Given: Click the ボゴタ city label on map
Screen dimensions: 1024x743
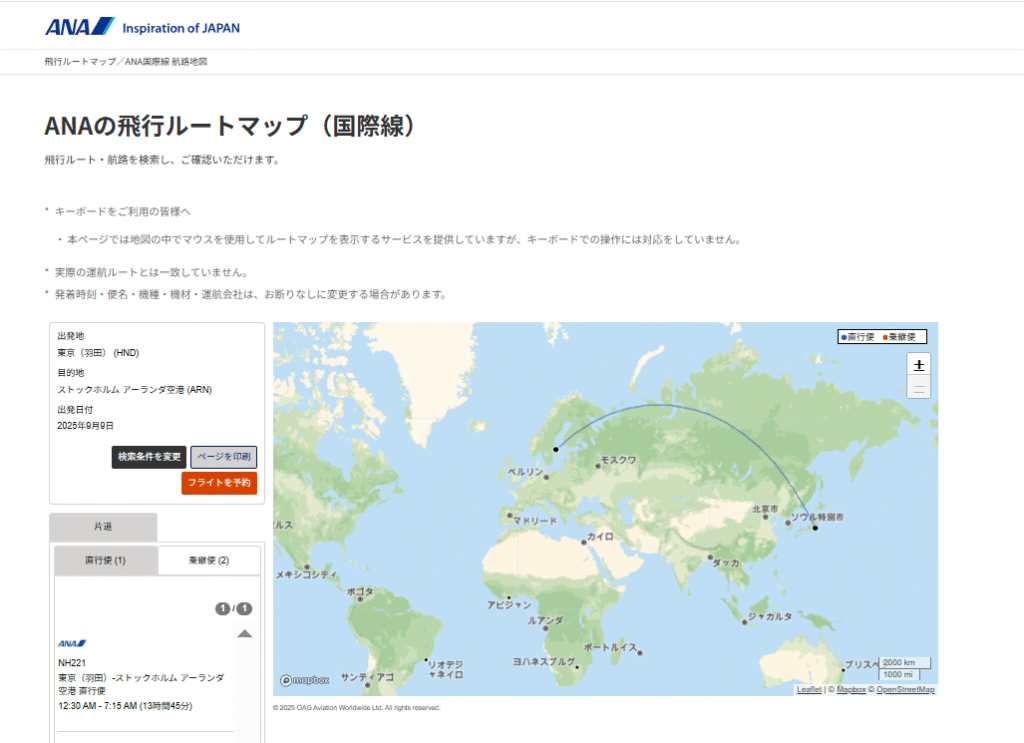Looking at the screenshot, I should [360, 592].
